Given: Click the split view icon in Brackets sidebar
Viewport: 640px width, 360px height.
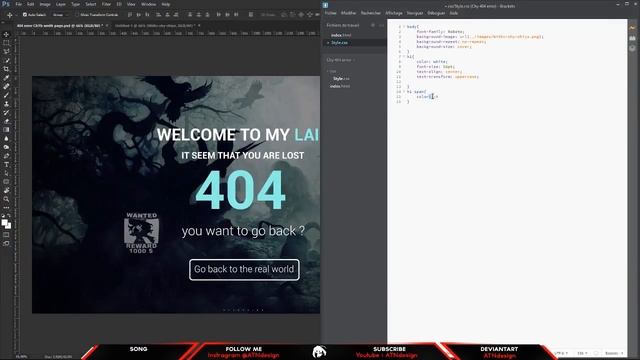Looking at the screenshot, I should 382,25.
